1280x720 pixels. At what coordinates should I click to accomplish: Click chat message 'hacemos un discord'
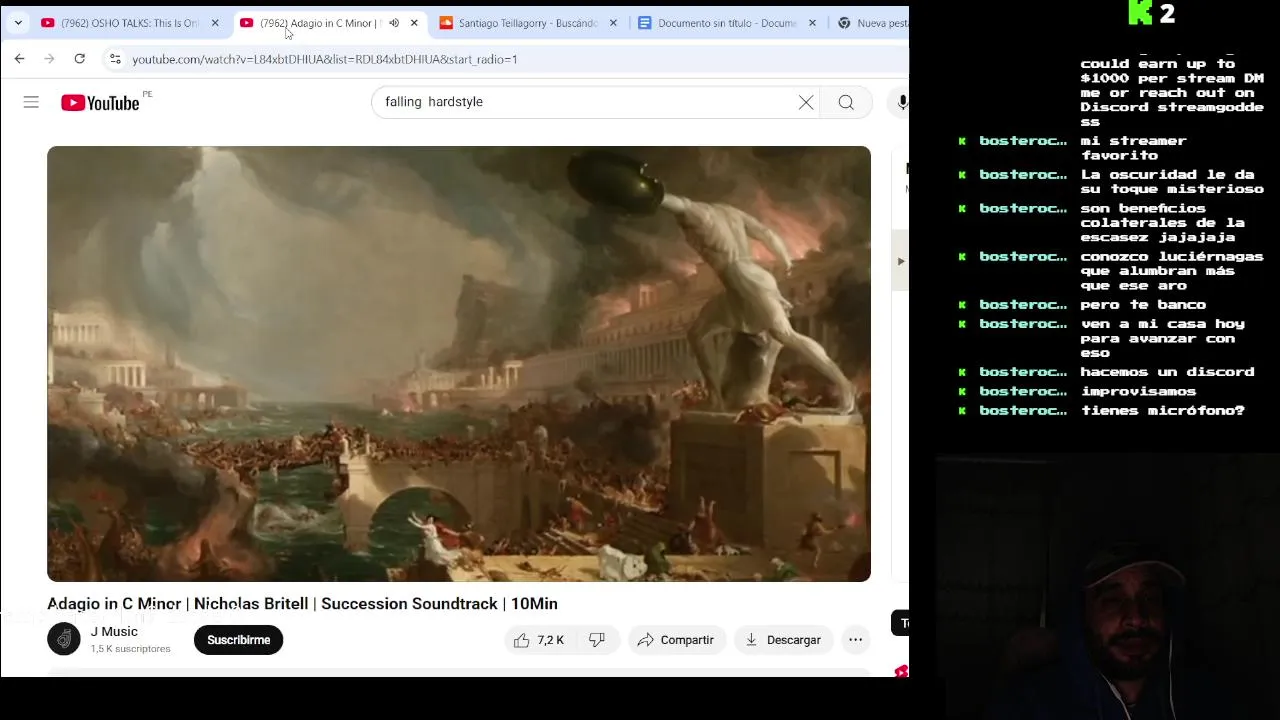click(x=1167, y=372)
